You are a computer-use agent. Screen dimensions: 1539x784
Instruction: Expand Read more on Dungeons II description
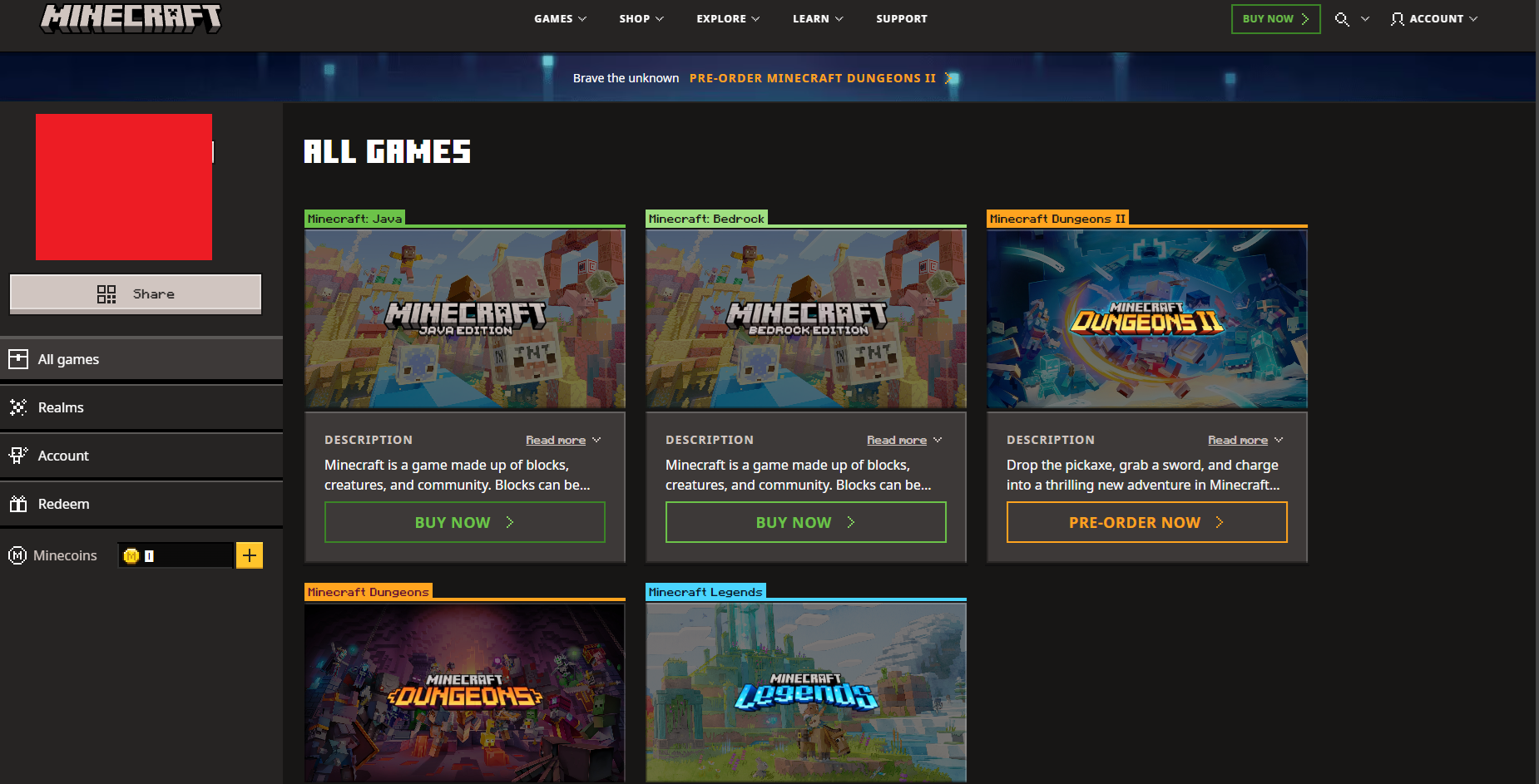pos(1245,440)
